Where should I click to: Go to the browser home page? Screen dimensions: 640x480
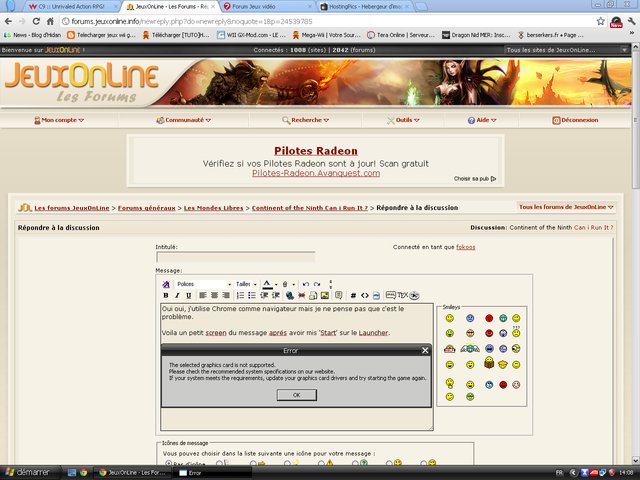[50, 21]
